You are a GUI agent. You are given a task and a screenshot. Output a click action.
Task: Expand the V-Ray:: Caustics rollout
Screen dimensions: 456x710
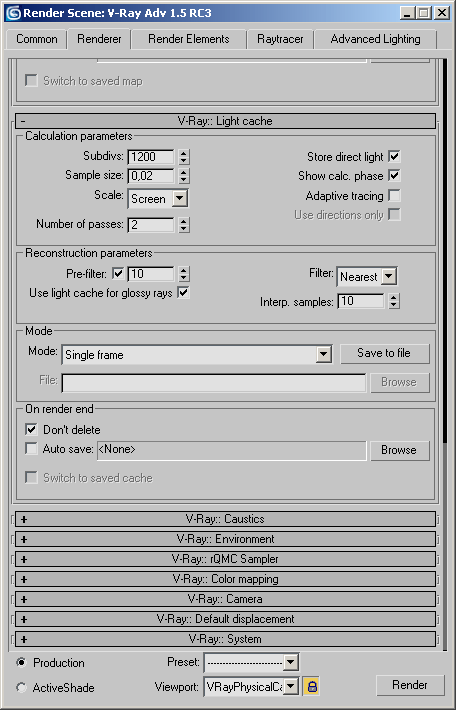(225, 519)
